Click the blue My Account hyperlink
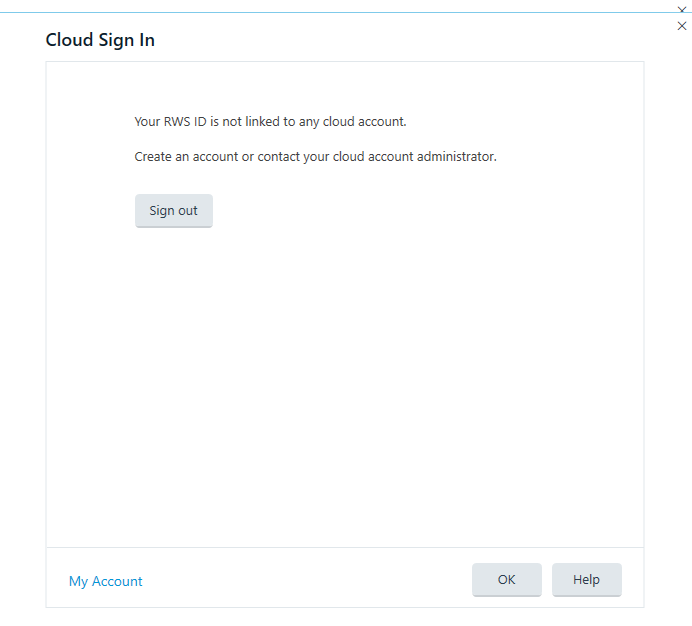 coord(105,581)
